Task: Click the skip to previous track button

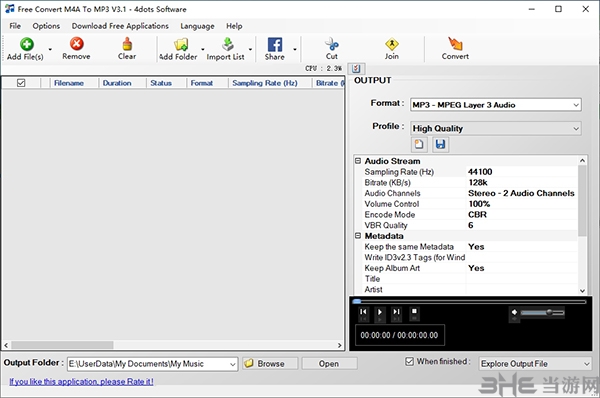Action: coord(363,312)
